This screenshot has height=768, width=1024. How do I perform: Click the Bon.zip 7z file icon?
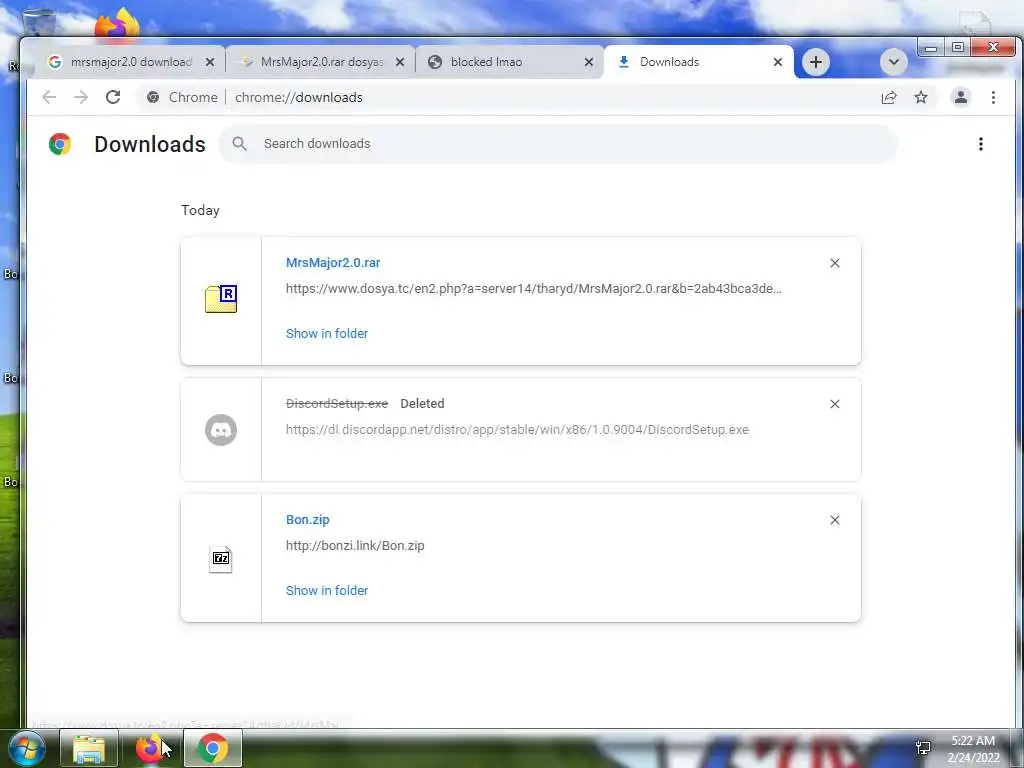(221, 559)
